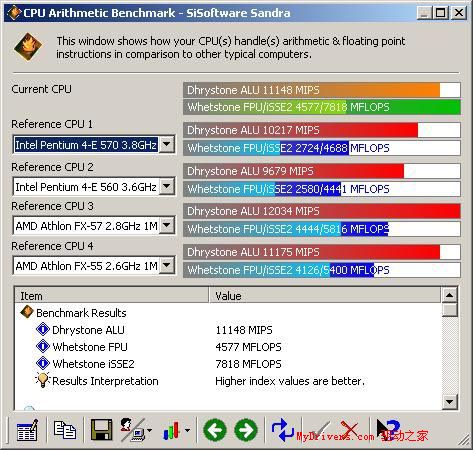Open the module options table icon

(27, 429)
